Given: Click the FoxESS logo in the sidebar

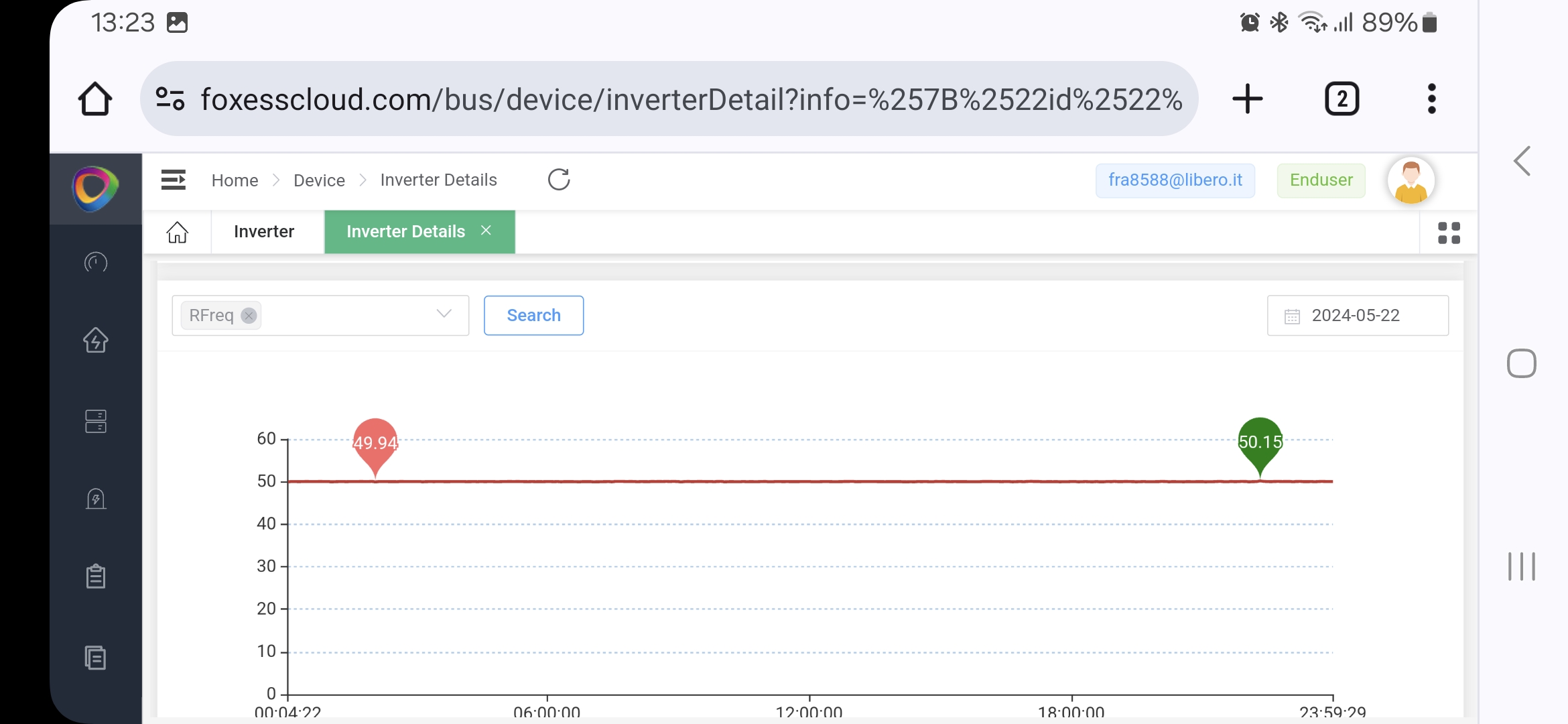Looking at the screenshot, I should coord(95,188).
